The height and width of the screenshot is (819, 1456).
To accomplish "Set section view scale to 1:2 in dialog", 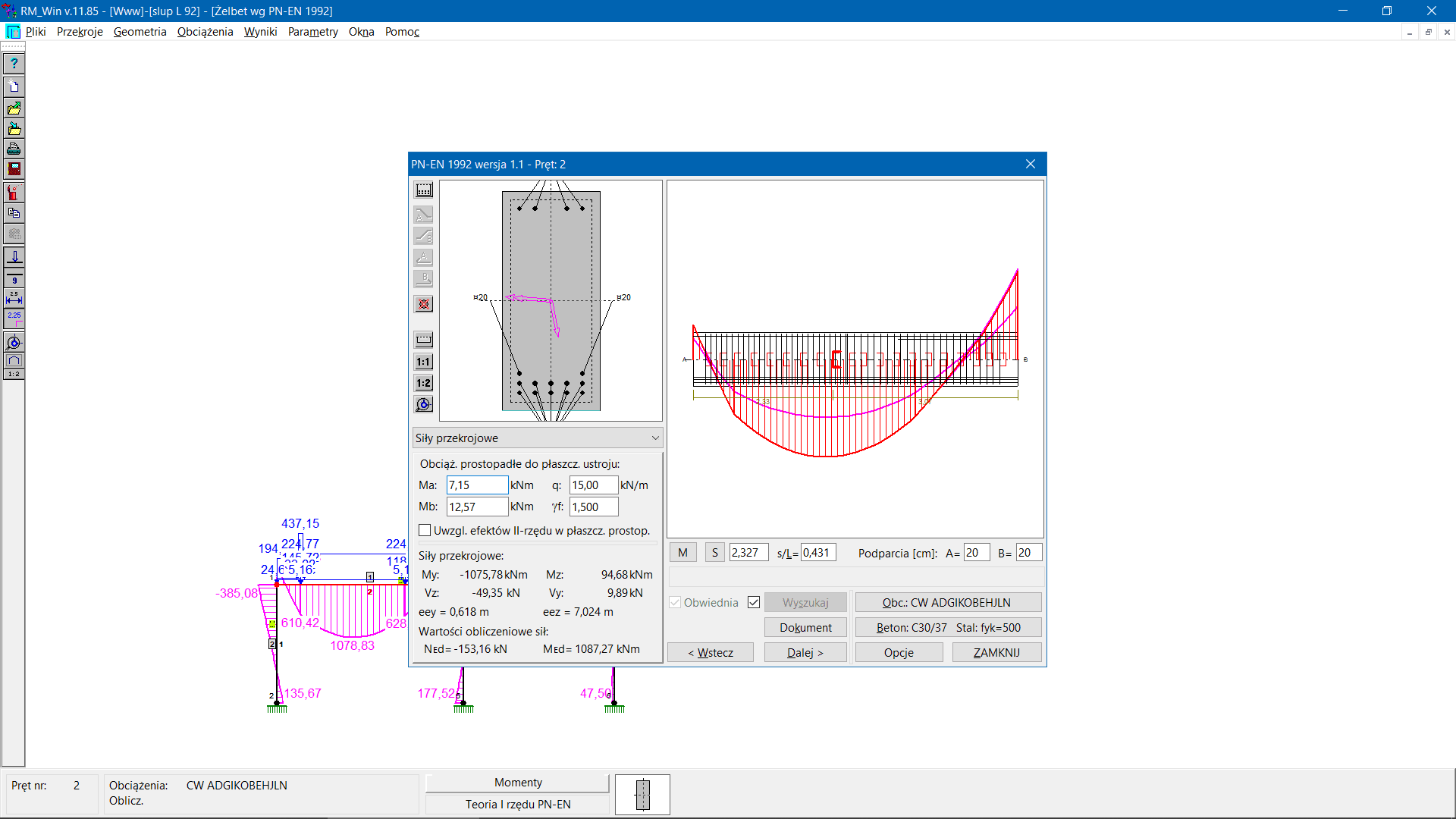I will (x=424, y=383).
